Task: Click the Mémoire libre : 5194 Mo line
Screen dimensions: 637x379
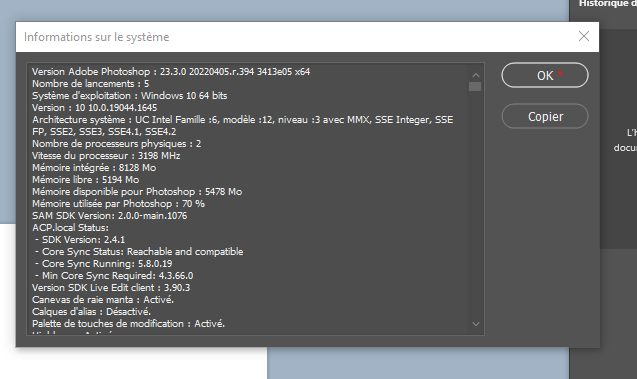Action: coord(86,180)
